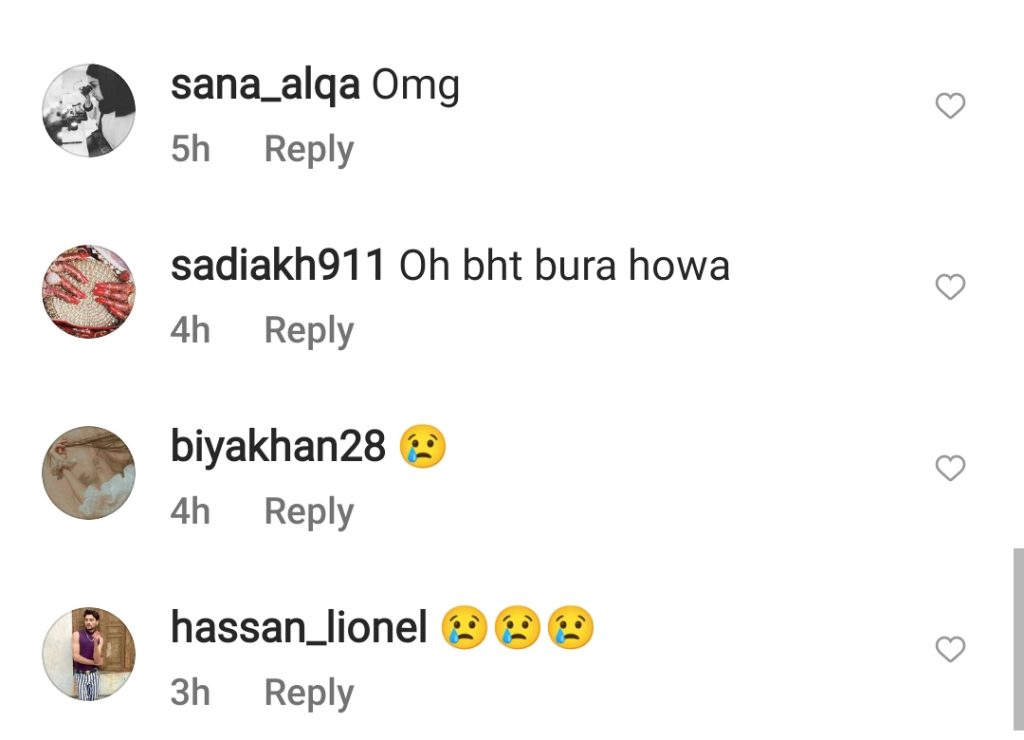Reply to the 'Oh bht bura howa' comment
Viewport: 1024px width, 740px height.
[x=309, y=331]
